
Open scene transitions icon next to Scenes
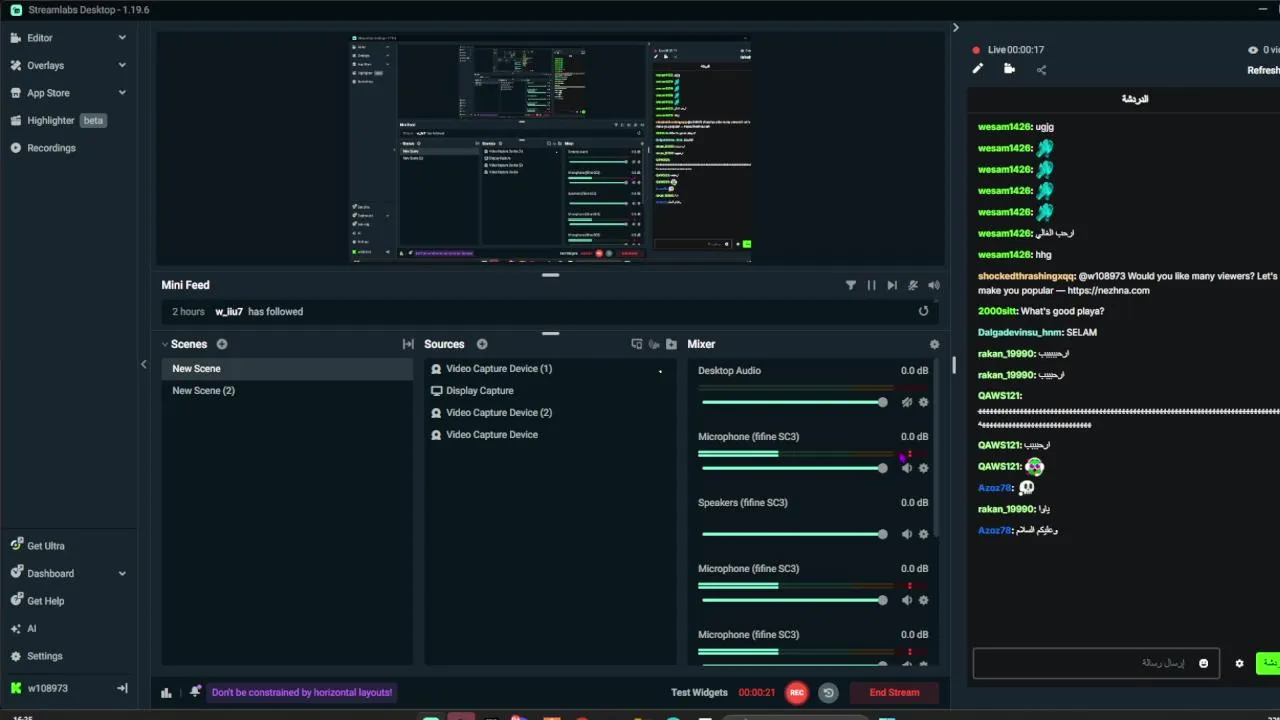pos(408,344)
